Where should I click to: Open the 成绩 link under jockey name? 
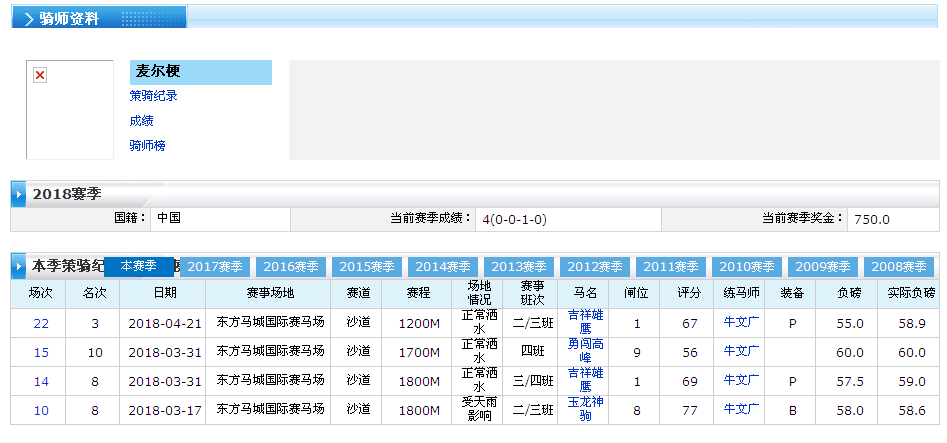[x=141, y=120]
